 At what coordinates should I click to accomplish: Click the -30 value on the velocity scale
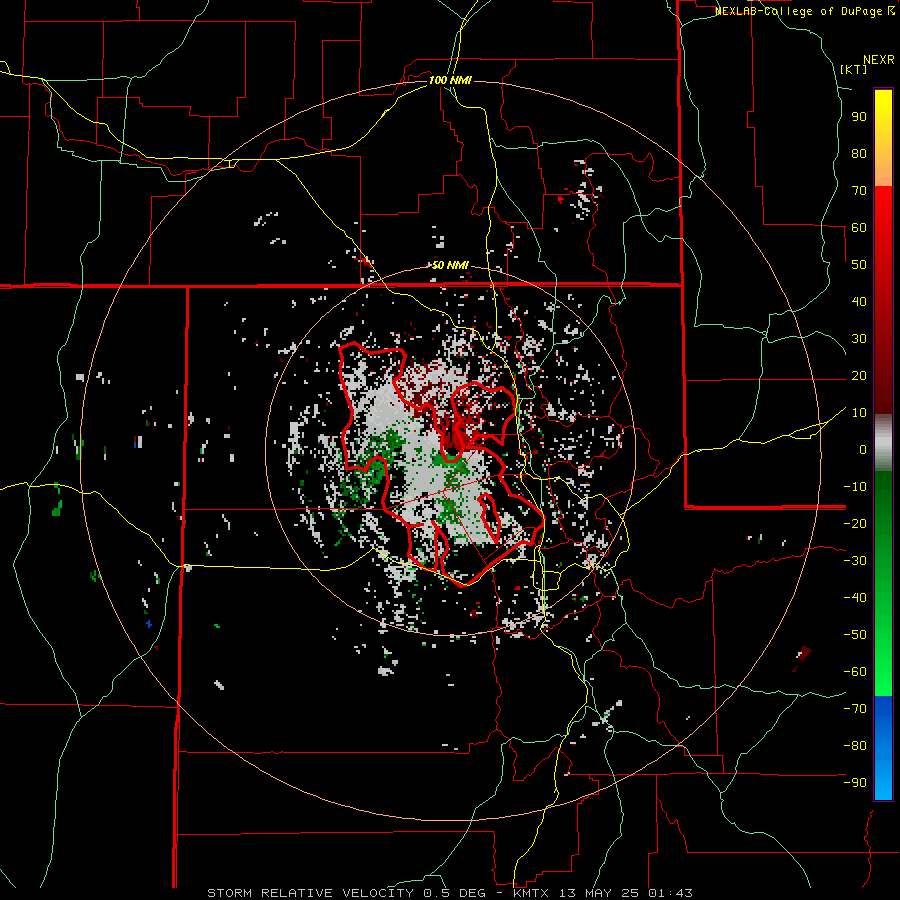(x=855, y=561)
